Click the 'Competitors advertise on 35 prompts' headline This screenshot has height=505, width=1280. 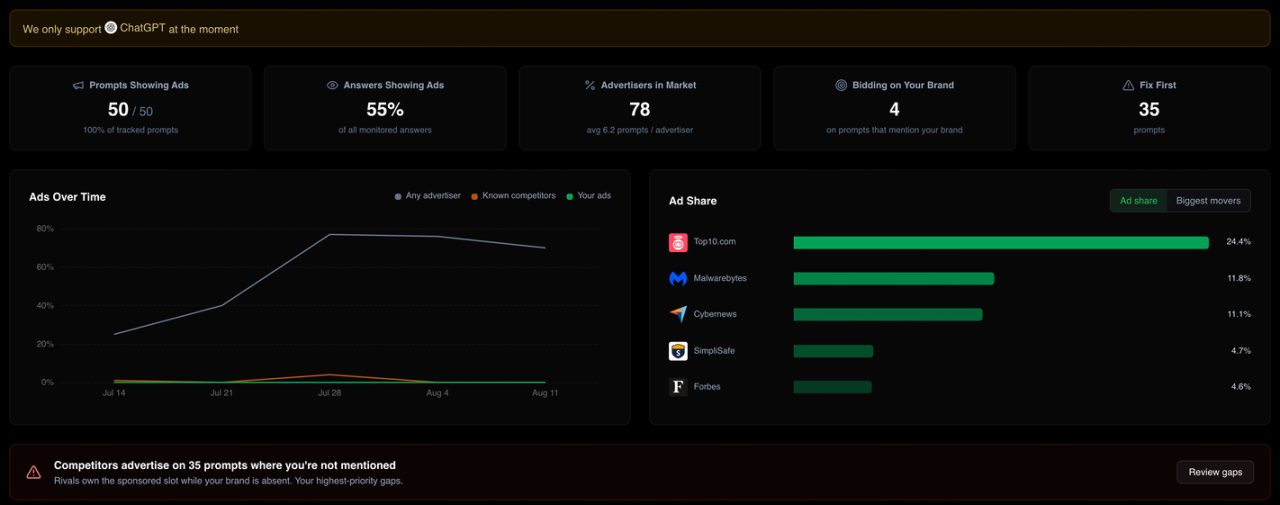click(225, 465)
